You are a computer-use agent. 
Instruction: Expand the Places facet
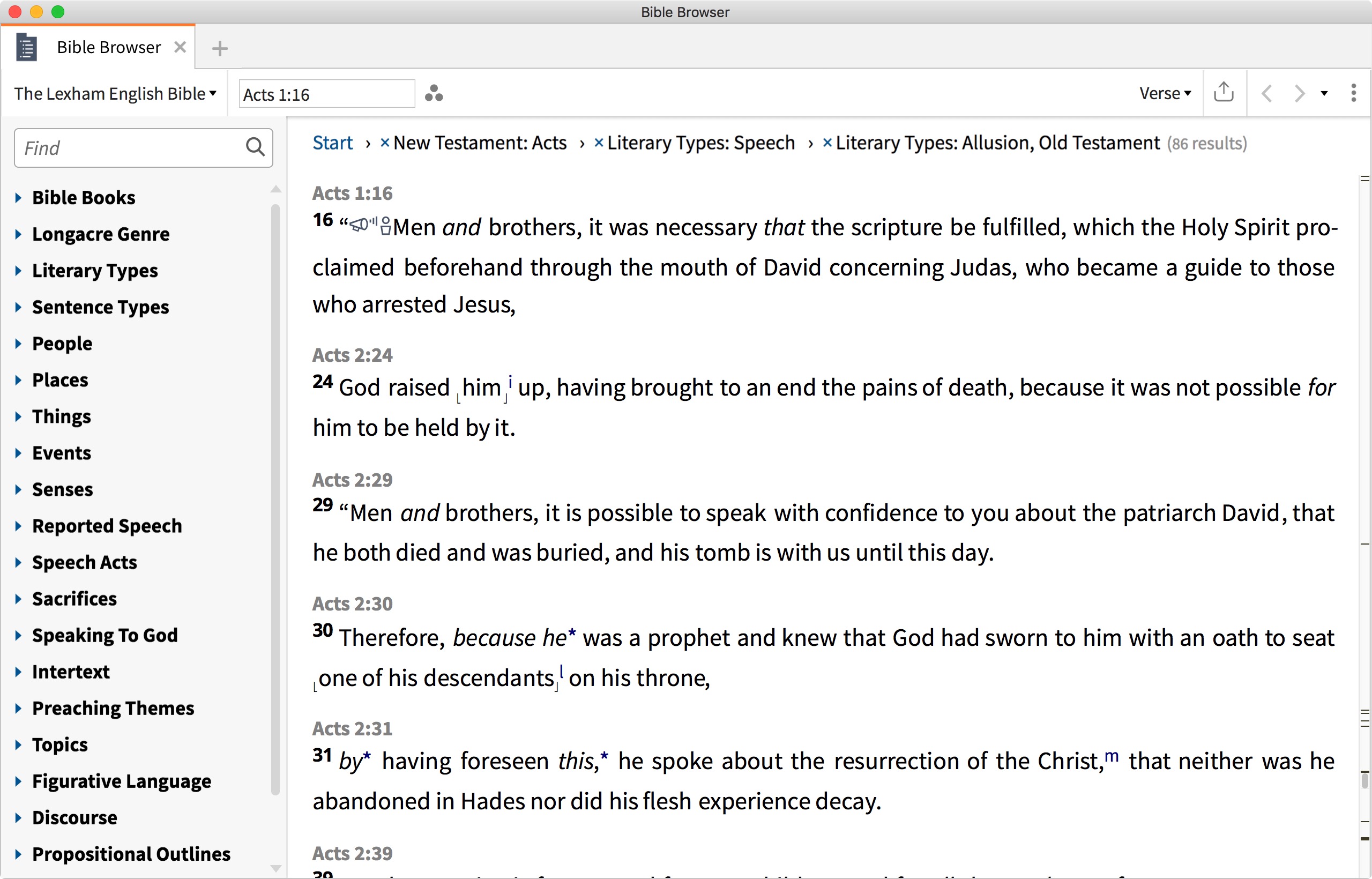click(x=18, y=380)
